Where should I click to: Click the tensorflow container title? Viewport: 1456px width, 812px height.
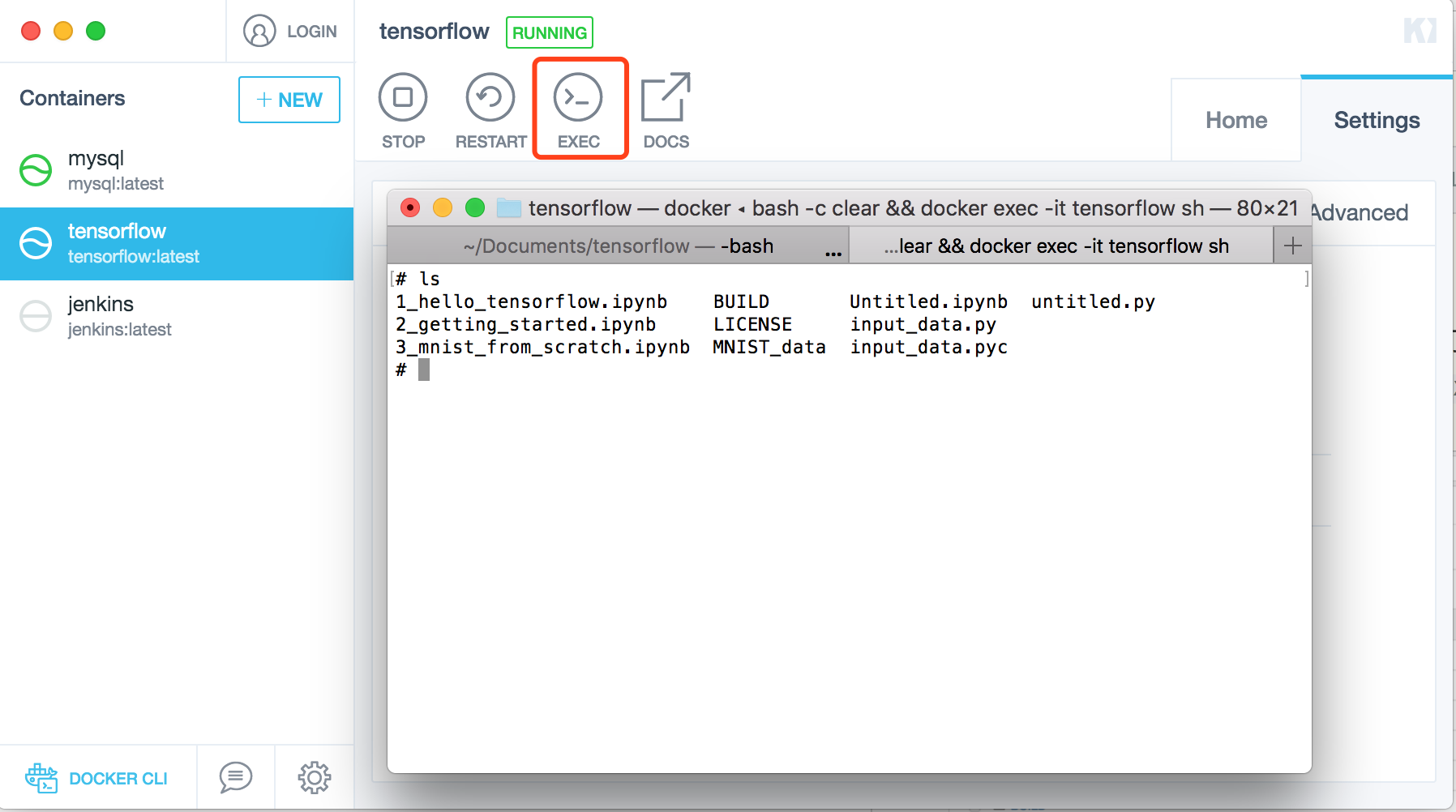coord(434,32)
